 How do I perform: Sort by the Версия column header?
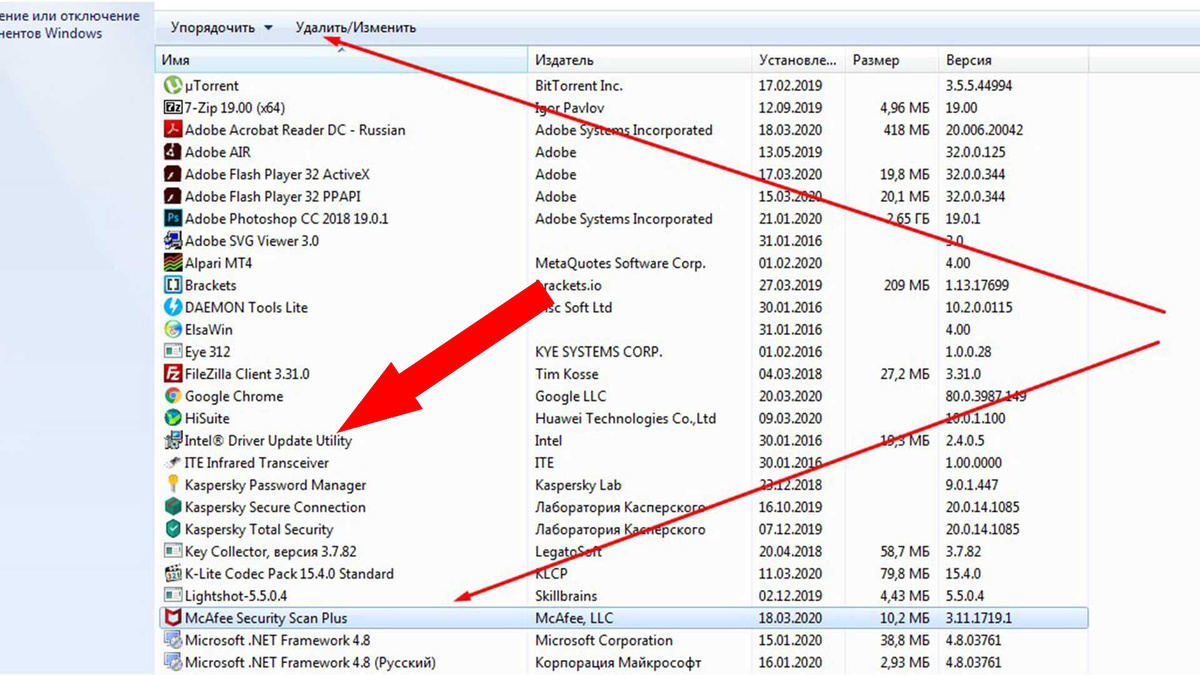click(1013, 60)
